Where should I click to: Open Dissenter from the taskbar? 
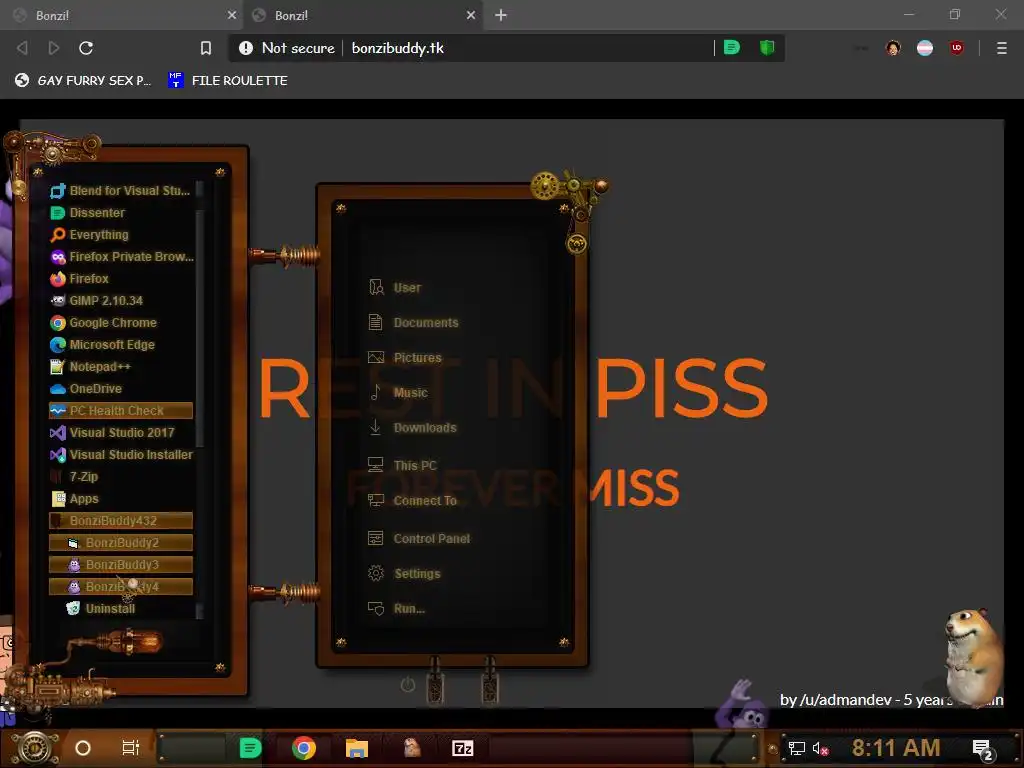coord(250,748)
